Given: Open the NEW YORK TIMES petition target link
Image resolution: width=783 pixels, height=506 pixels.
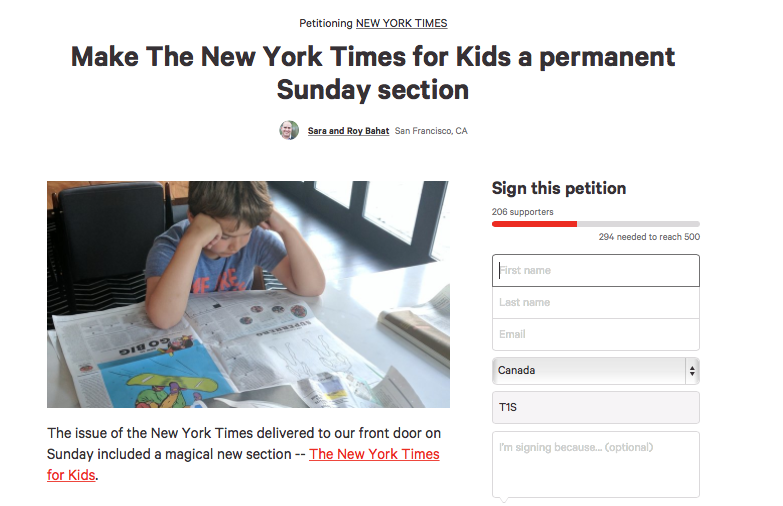Looking at the screenshot, I should pos(401,23).
